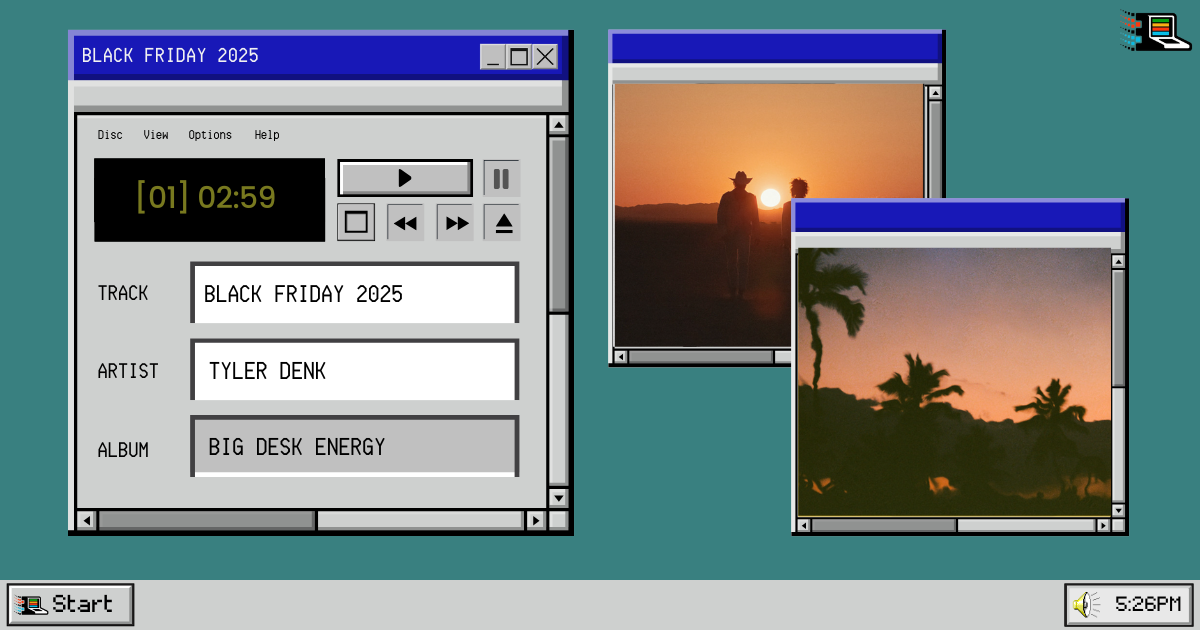The height and width of the screenshot is (630, 1200).
Task: Close the BLACK FRIDAY 2025 window
Action: pyautogui.click(x=545, y=57)
